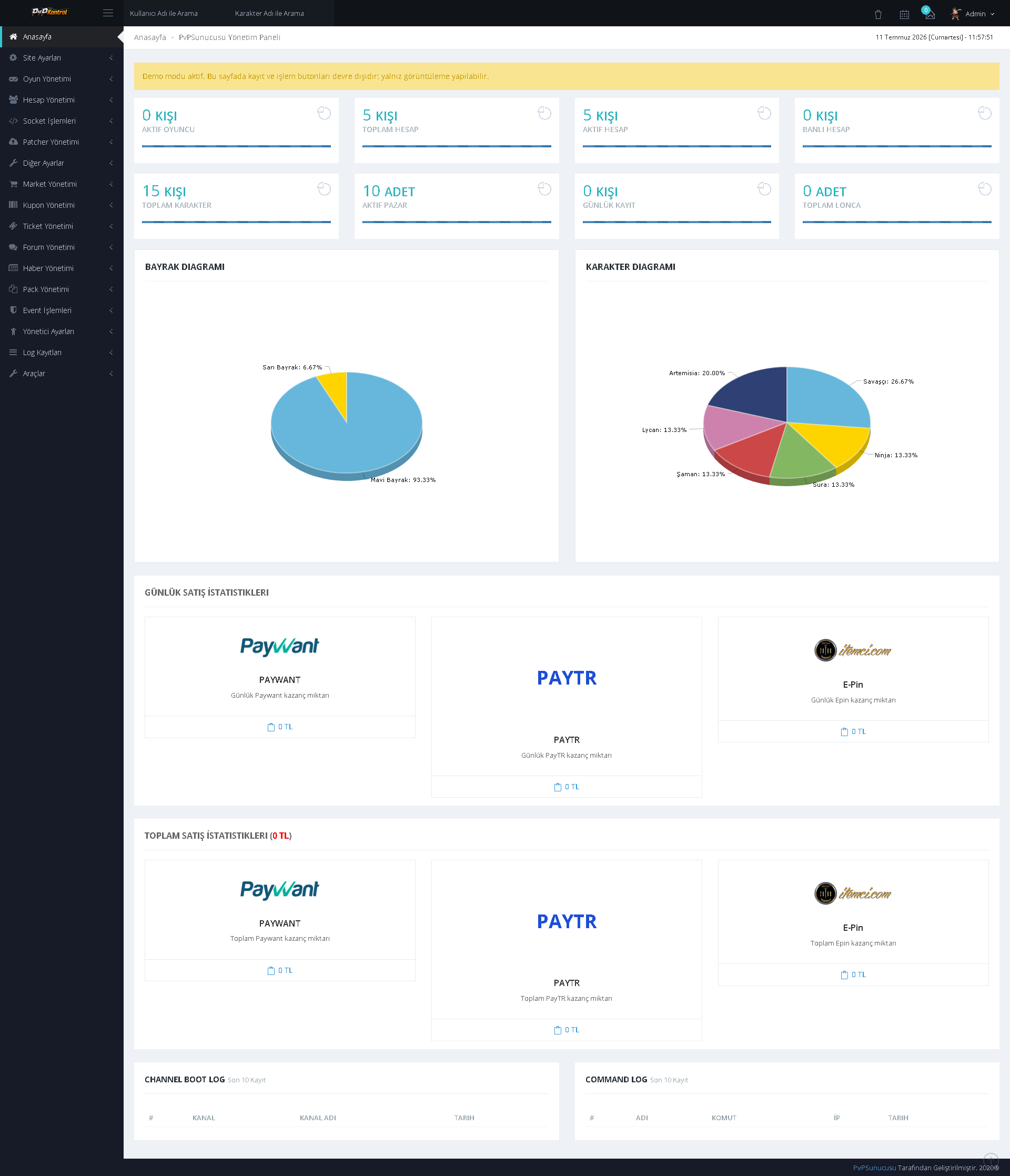
Task: Click the Anasayfa breadcrumb link
Action: tap(150, 37)
